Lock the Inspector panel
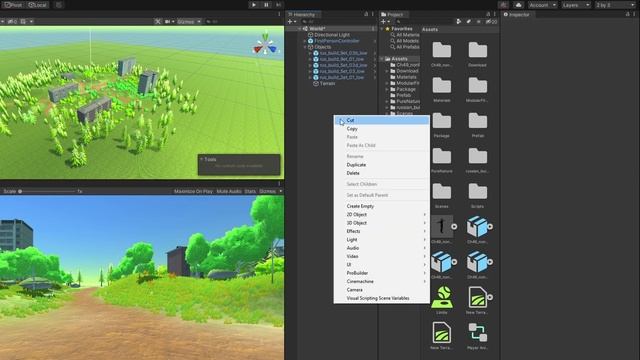The height and width of the screenshot is (360, 640). pyautogui.click(x=627, y=14)
